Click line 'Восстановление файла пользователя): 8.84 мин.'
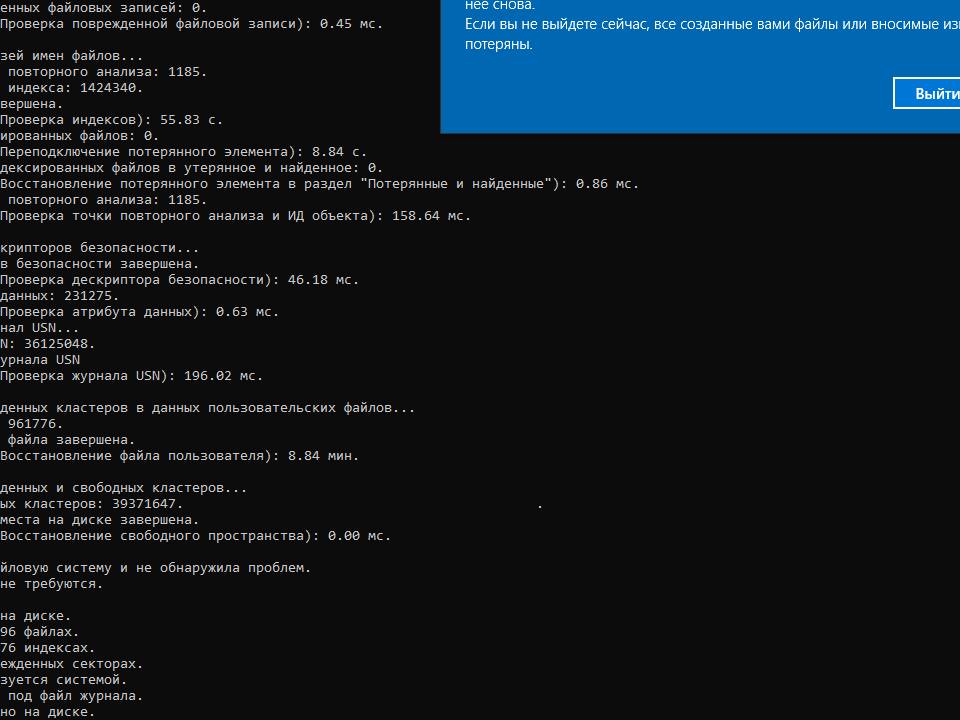Viewport: 960px width, 720px height. 179,456
